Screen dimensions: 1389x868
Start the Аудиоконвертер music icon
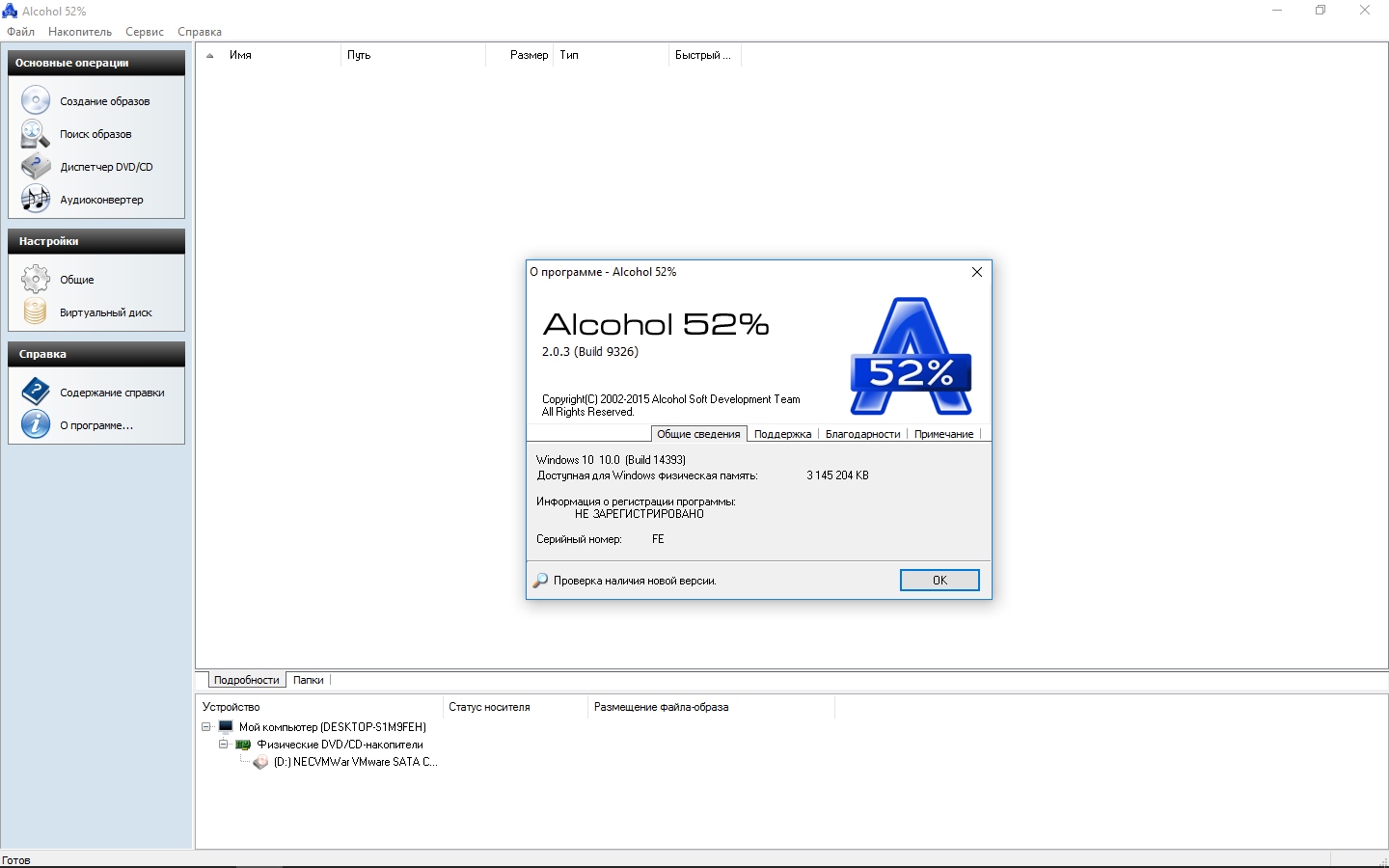[36, 200]
